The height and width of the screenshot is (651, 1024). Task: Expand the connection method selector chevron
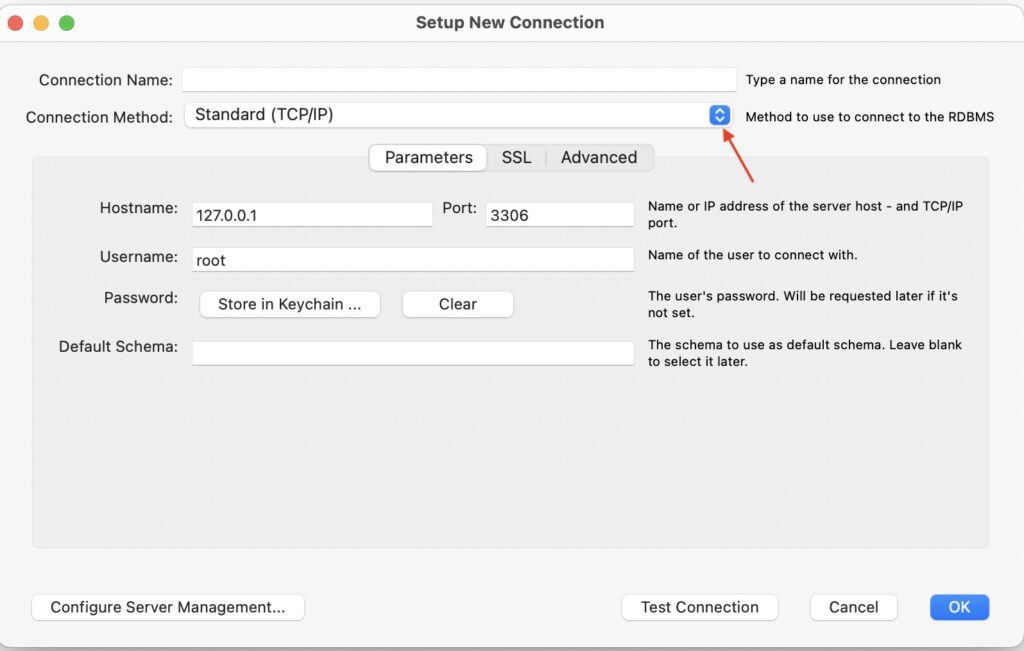719,114
